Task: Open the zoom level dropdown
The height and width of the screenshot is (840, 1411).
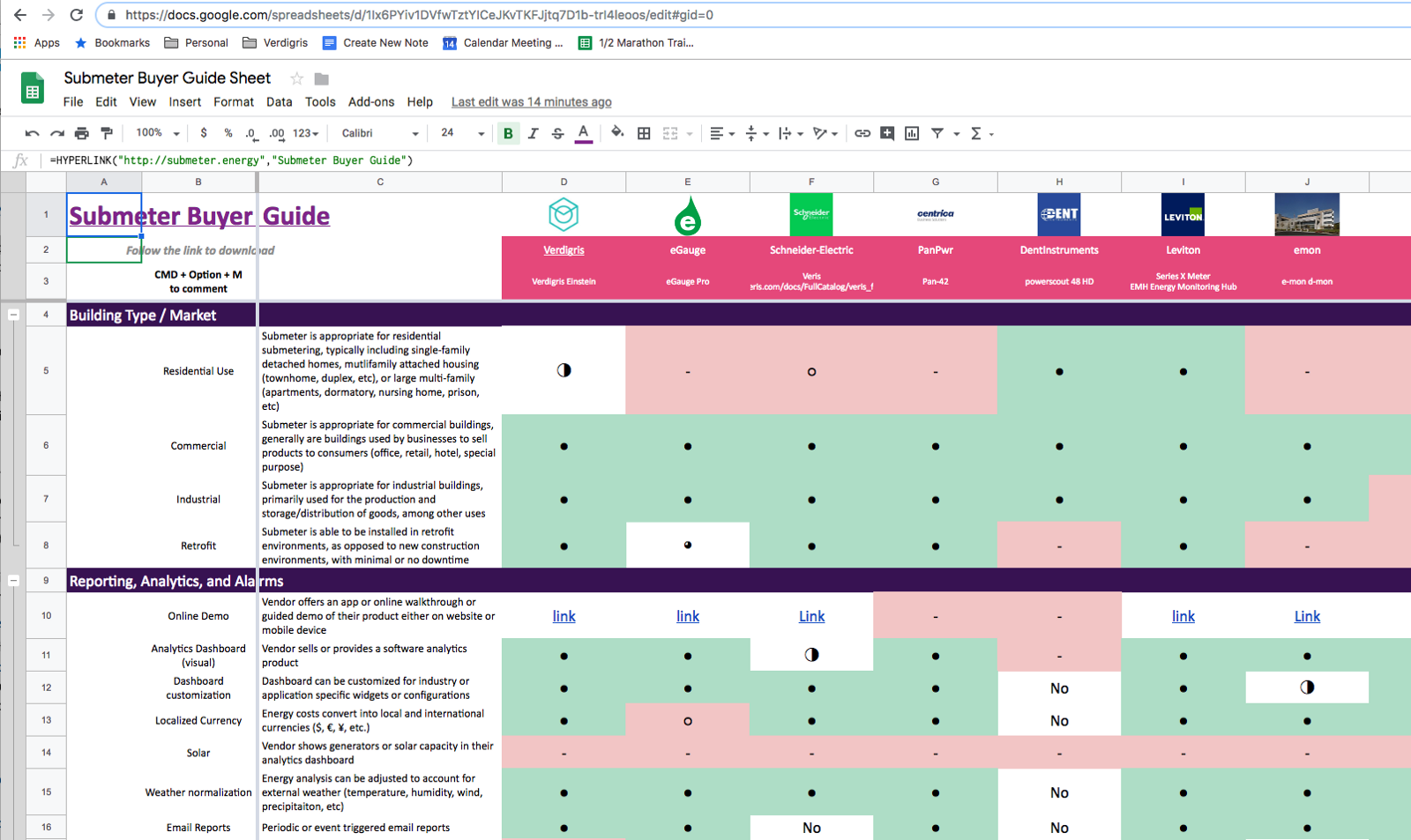Action: click(x=158, y=133)
